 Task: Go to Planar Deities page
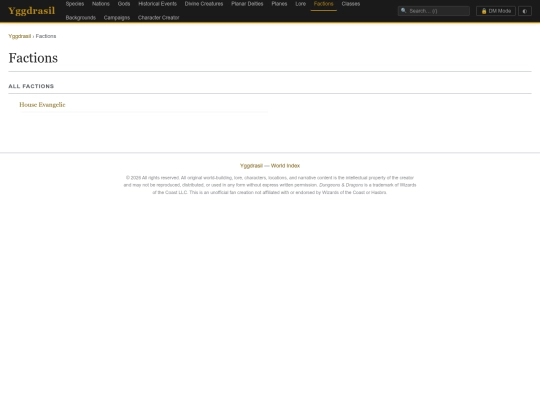coord(247,4)
